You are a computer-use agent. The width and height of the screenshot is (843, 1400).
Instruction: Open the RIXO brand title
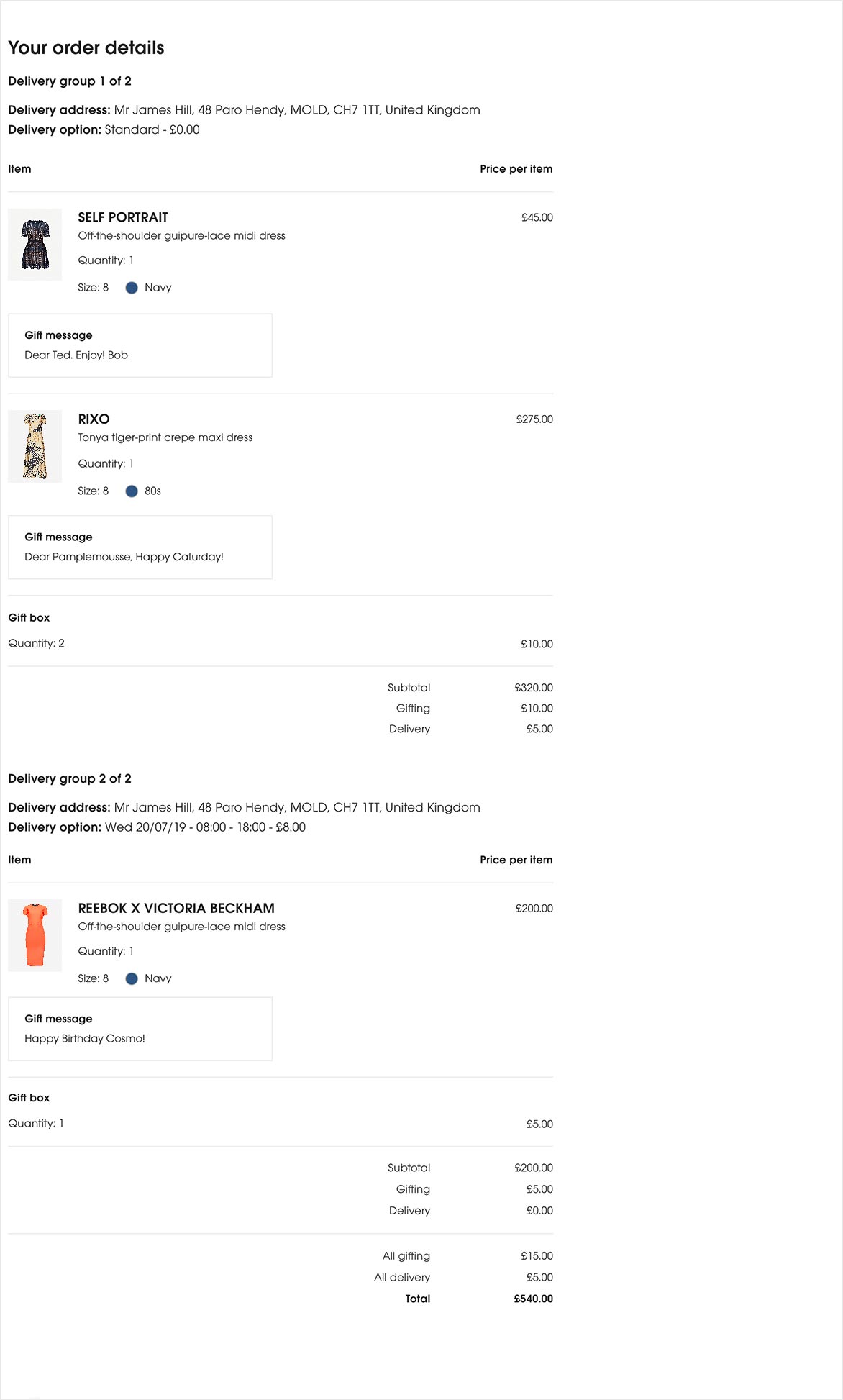click(94, 419)
